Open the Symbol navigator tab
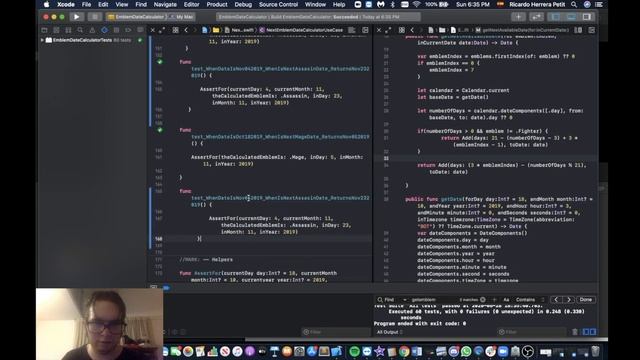The image size is (640, 360). tap(68, 30)
